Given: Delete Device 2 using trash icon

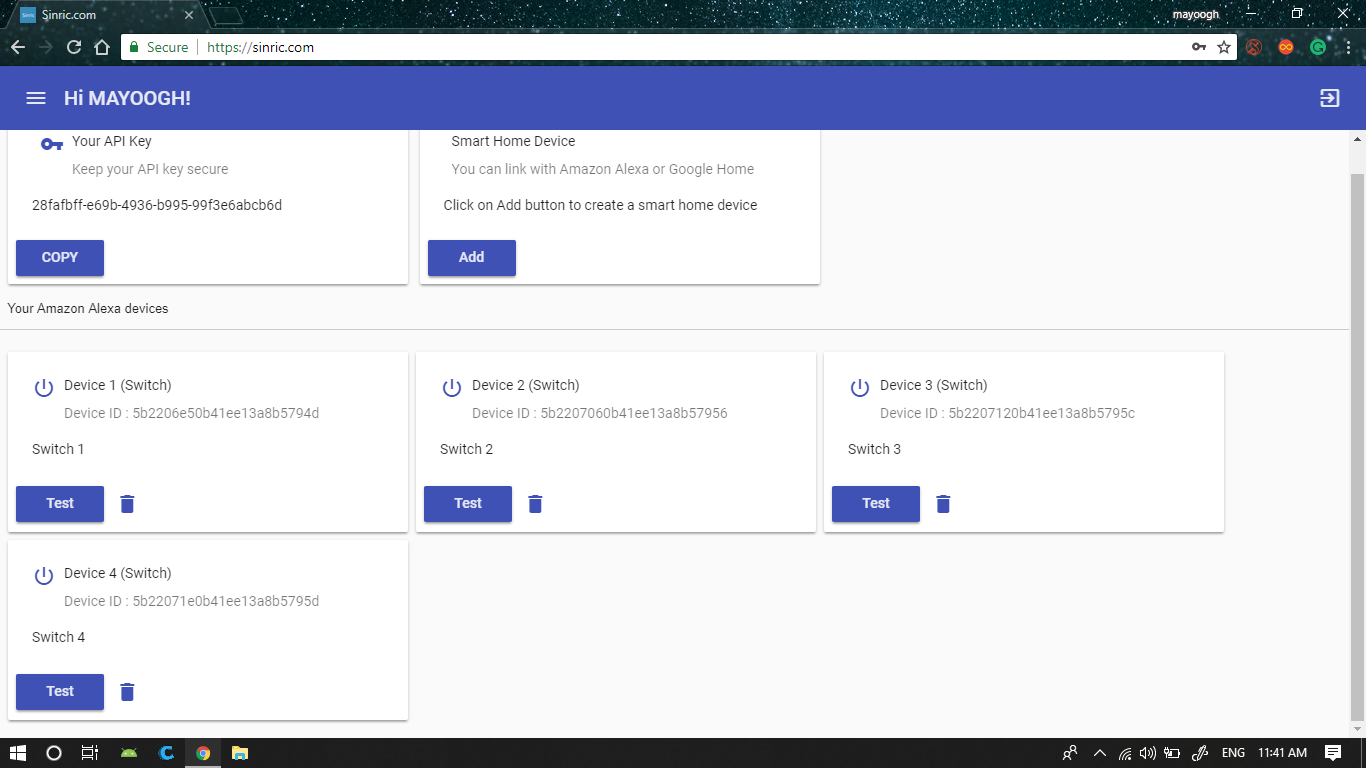Looking at the screenshot, I should click(535, 504).
